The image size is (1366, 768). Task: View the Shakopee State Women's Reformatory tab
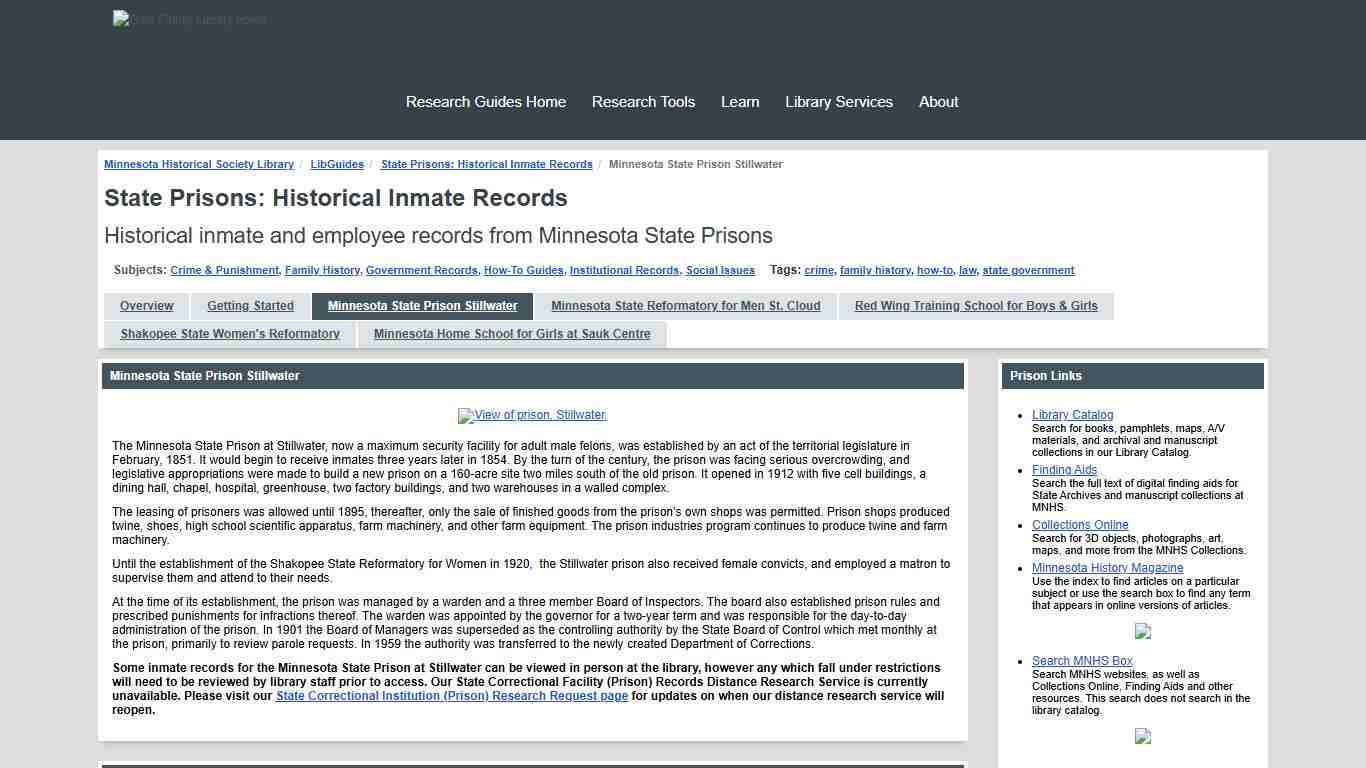(x=229, y=333)
